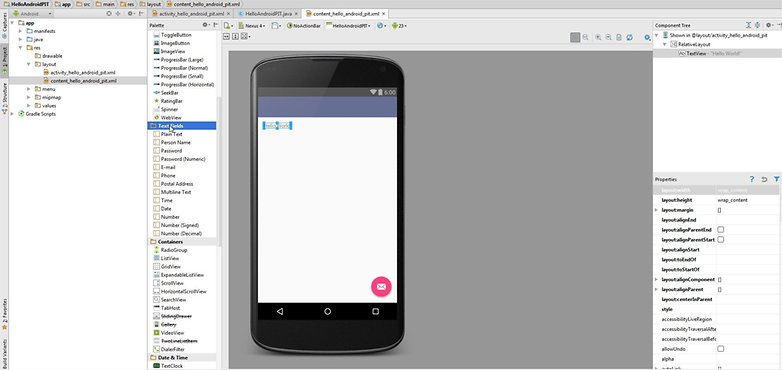This screenshot has height=370, width=782.
Task: Expand layout:margin property
Action: (656, 210)
